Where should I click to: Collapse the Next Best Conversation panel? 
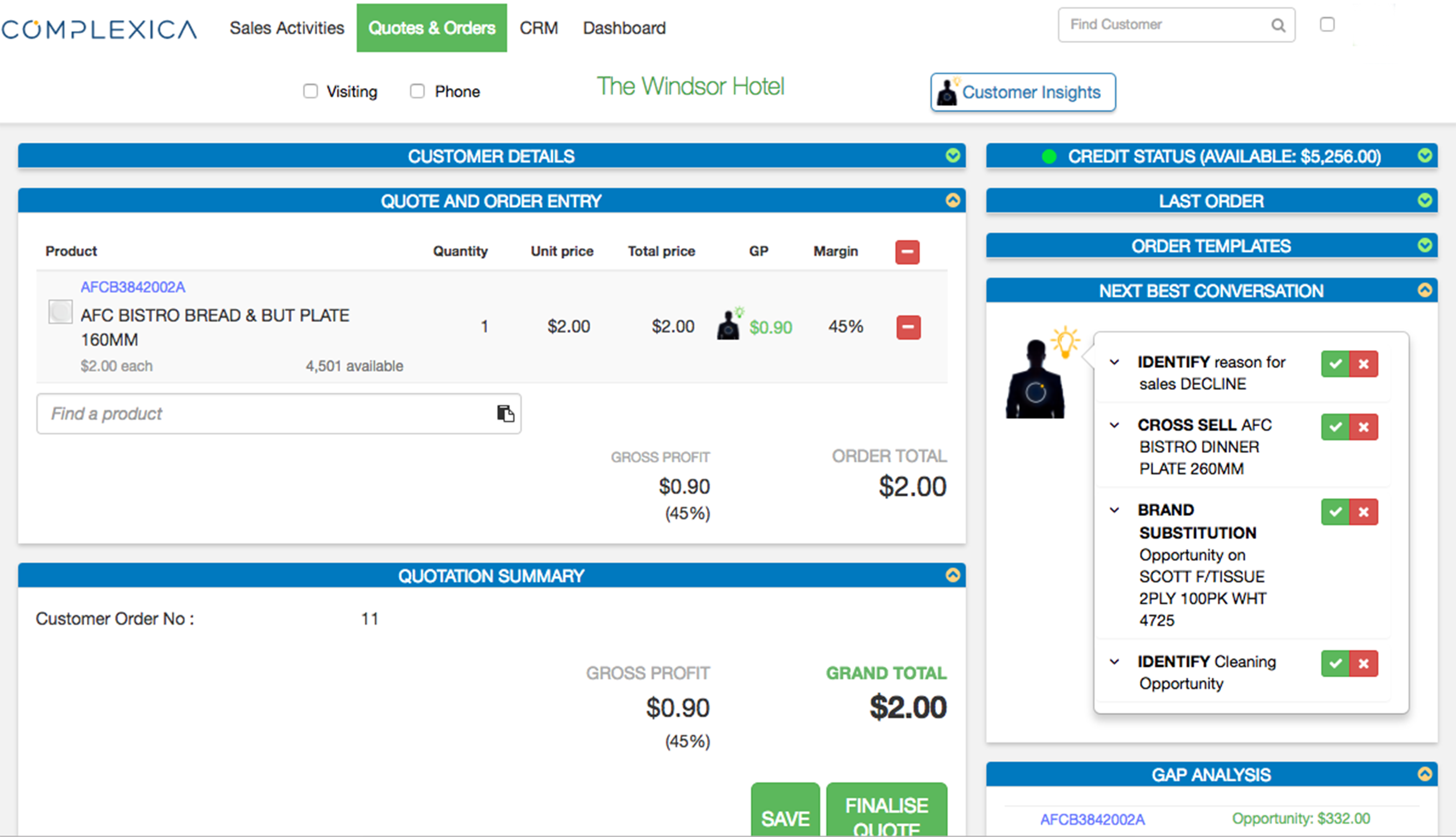[1424, 290]
